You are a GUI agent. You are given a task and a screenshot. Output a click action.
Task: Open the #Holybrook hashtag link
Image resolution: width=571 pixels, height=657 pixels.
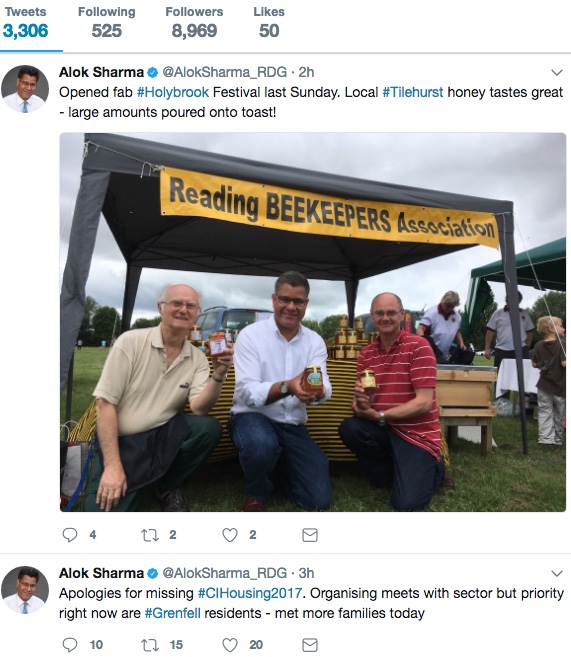(x=173, y=92)
